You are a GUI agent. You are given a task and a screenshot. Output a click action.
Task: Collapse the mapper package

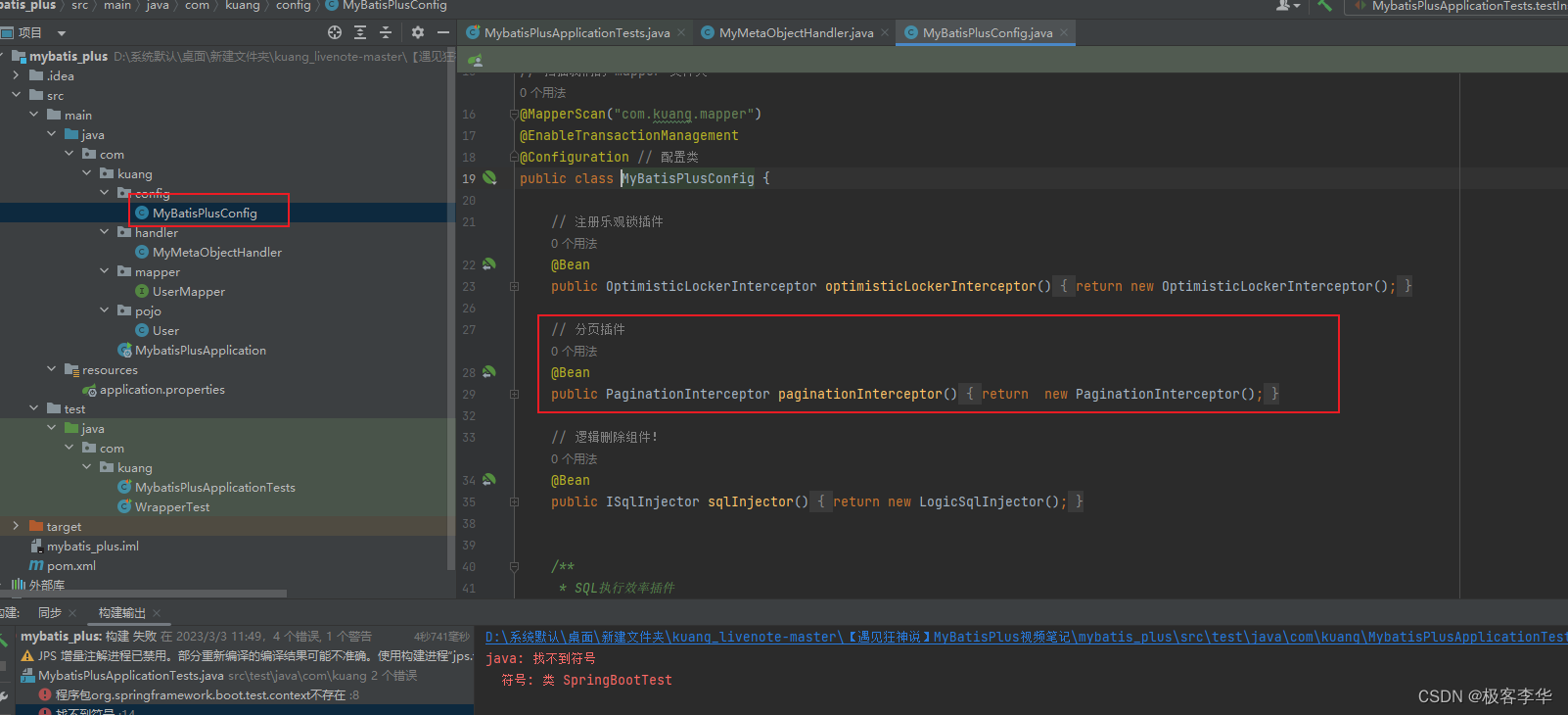point(104,271)
